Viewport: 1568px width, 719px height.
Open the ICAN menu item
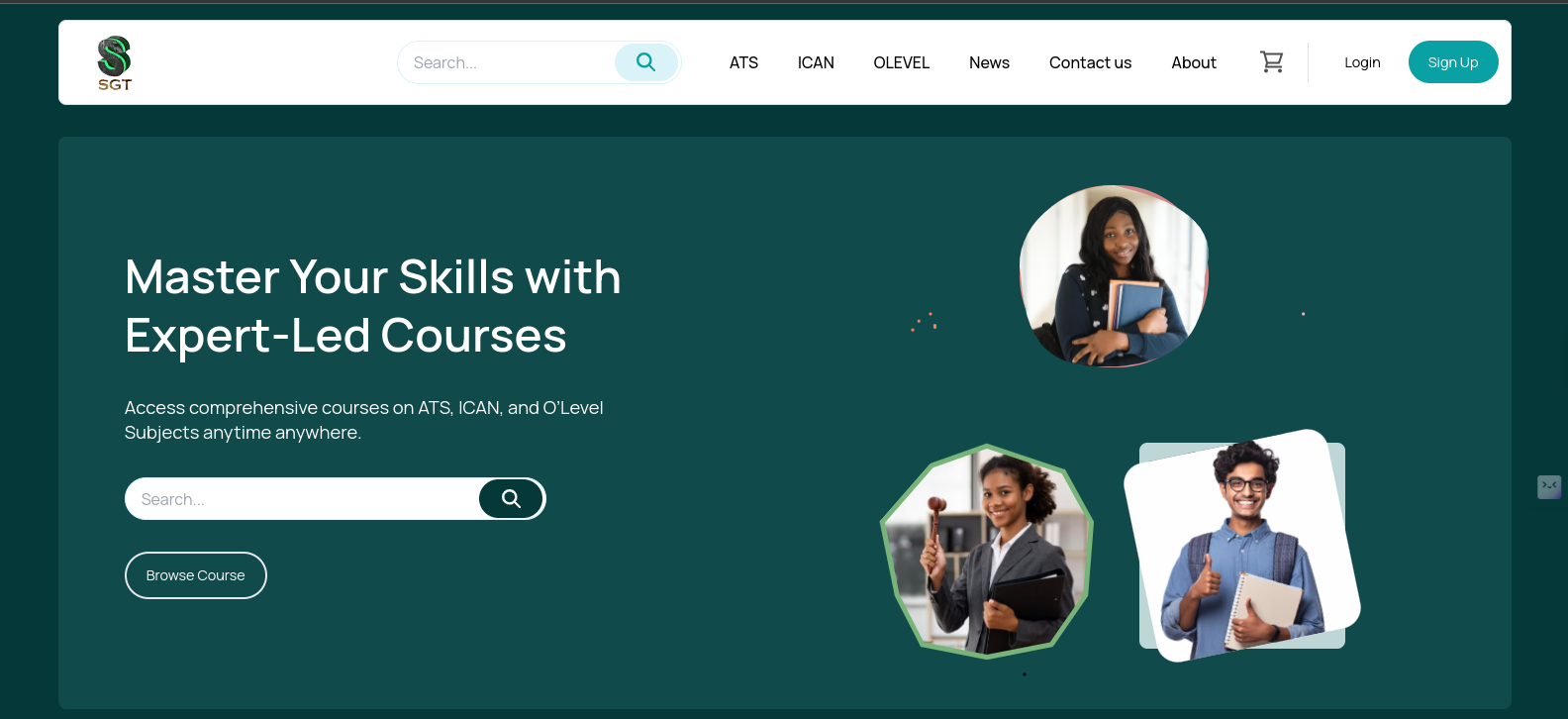(x=816, y=62)
